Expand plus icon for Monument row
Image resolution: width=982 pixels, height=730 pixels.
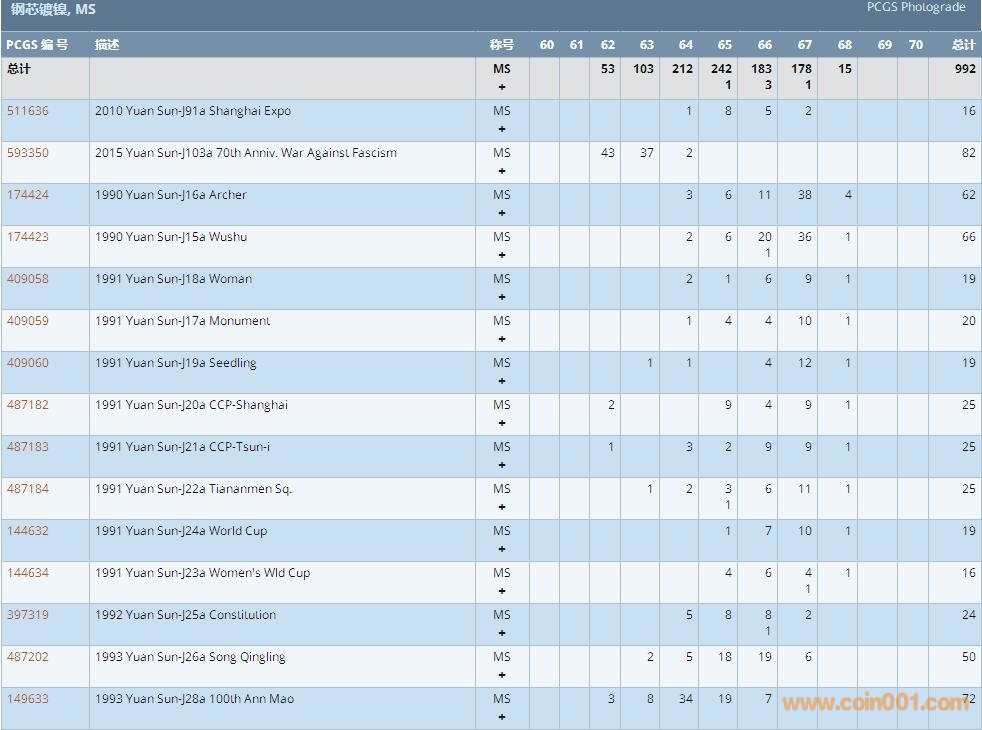pyautogui.click(x=501, y=339)
